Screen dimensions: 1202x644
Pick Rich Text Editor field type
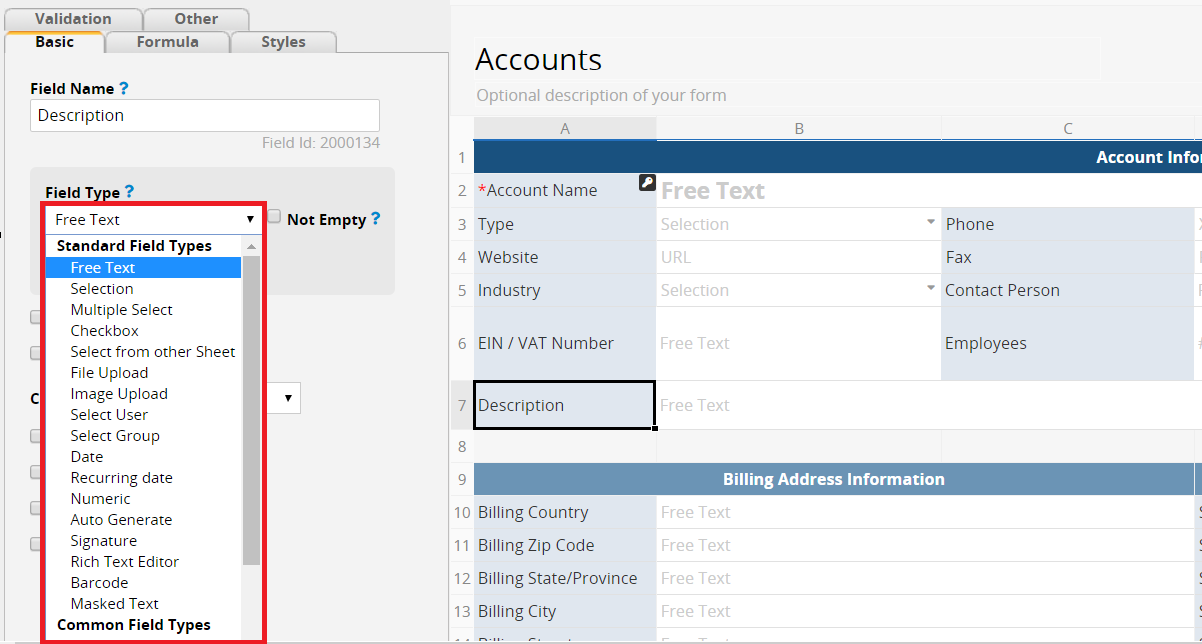124,562
